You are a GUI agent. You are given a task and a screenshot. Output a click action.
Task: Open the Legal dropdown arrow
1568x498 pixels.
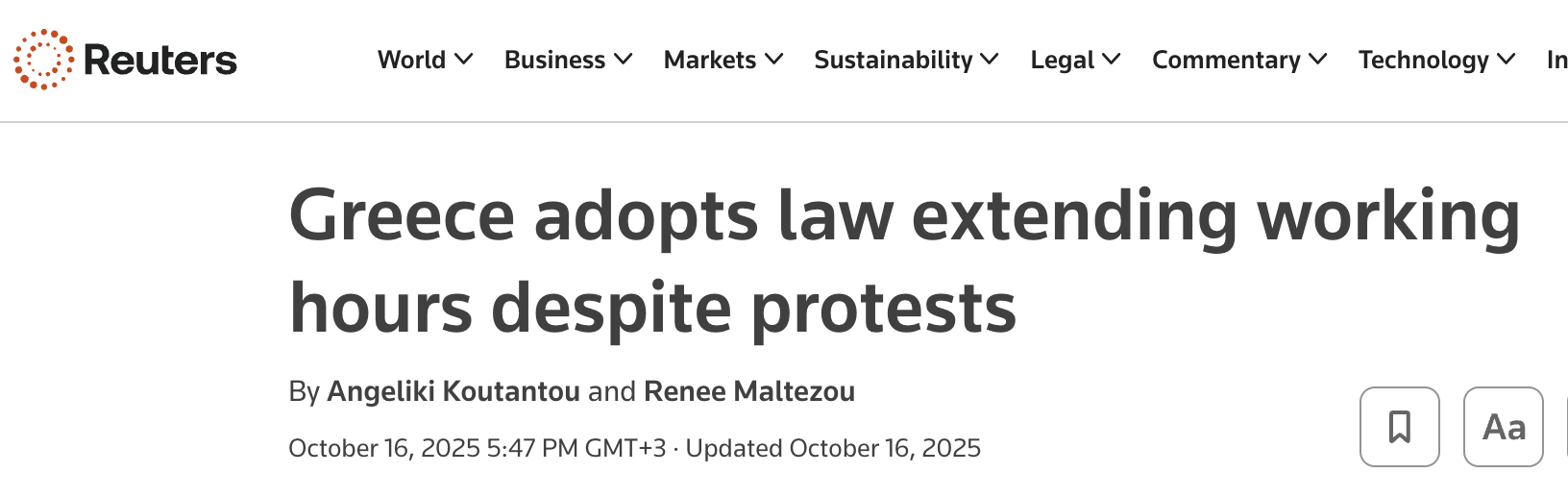pyautogui.click(x=1112, y=60)
